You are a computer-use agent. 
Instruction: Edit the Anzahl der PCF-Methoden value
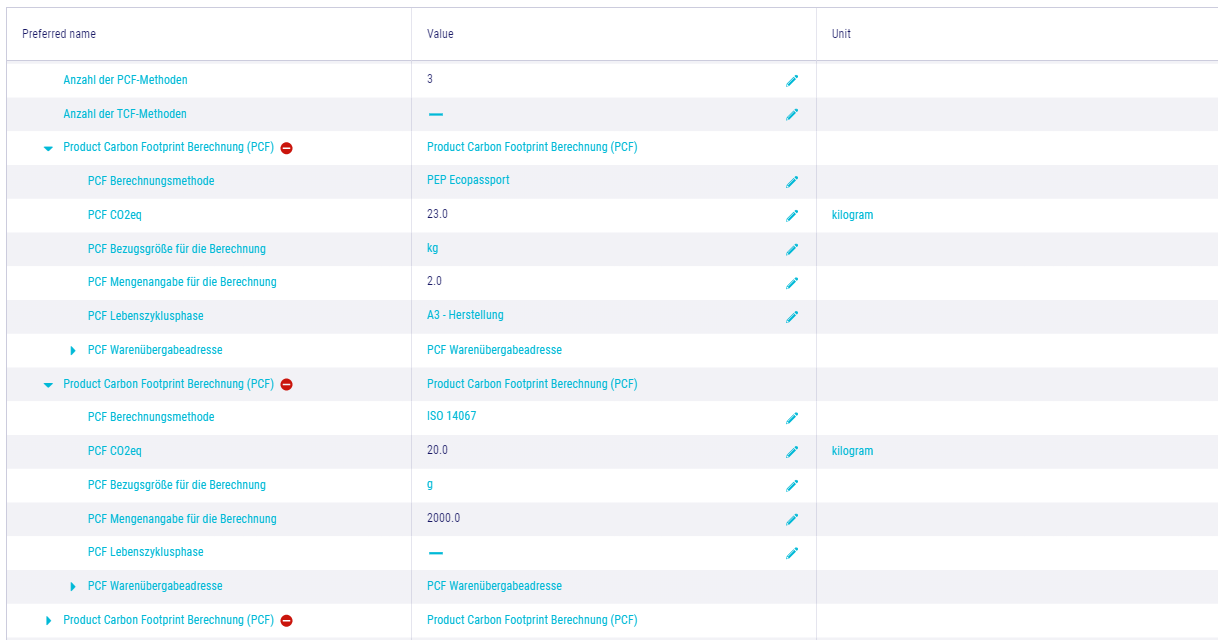[792, 81]
